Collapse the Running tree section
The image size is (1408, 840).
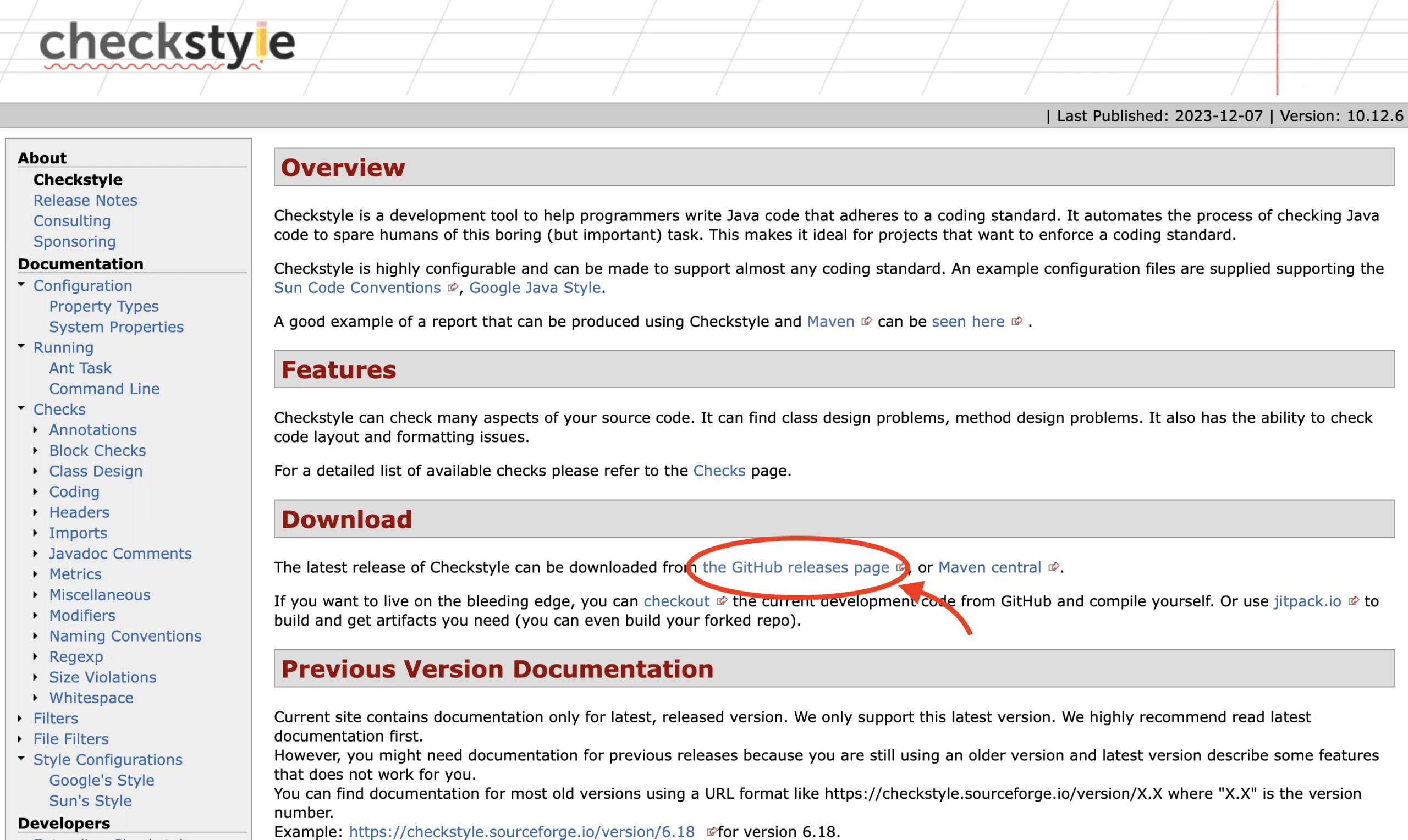click(21, 346)
